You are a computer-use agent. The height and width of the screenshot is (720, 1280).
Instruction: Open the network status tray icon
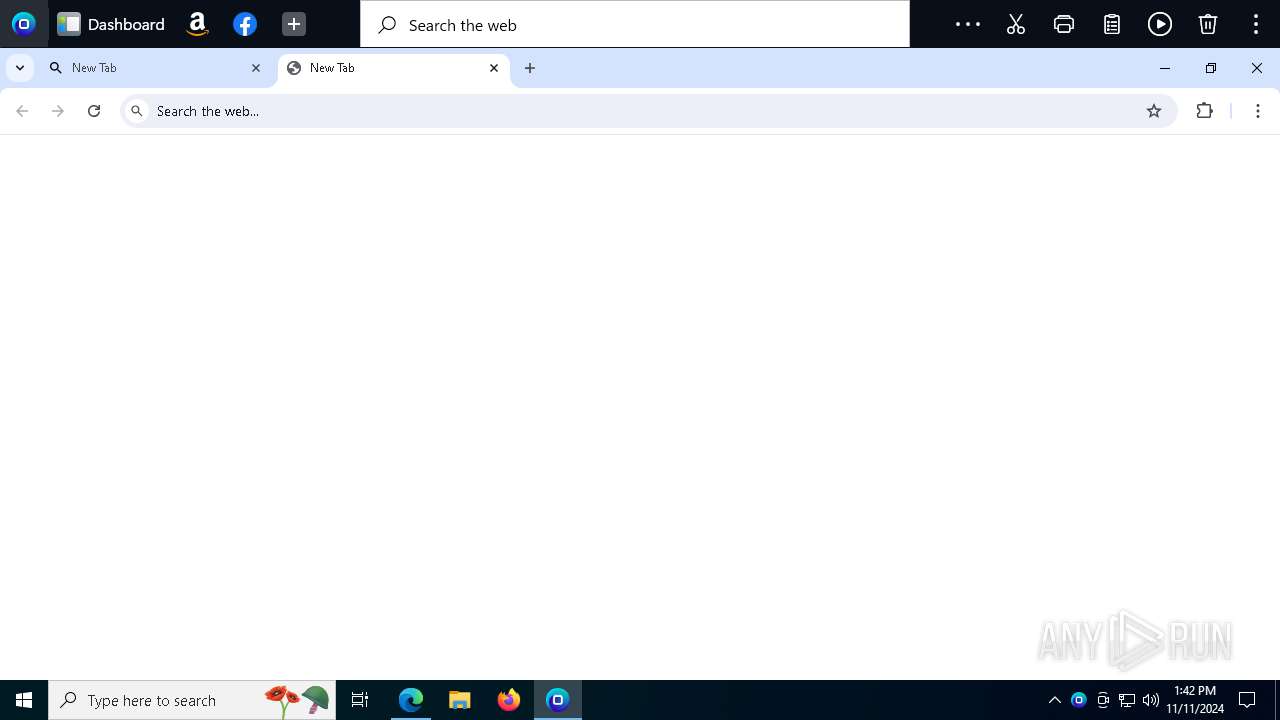pyautogui.click(x=1127, y=700)
